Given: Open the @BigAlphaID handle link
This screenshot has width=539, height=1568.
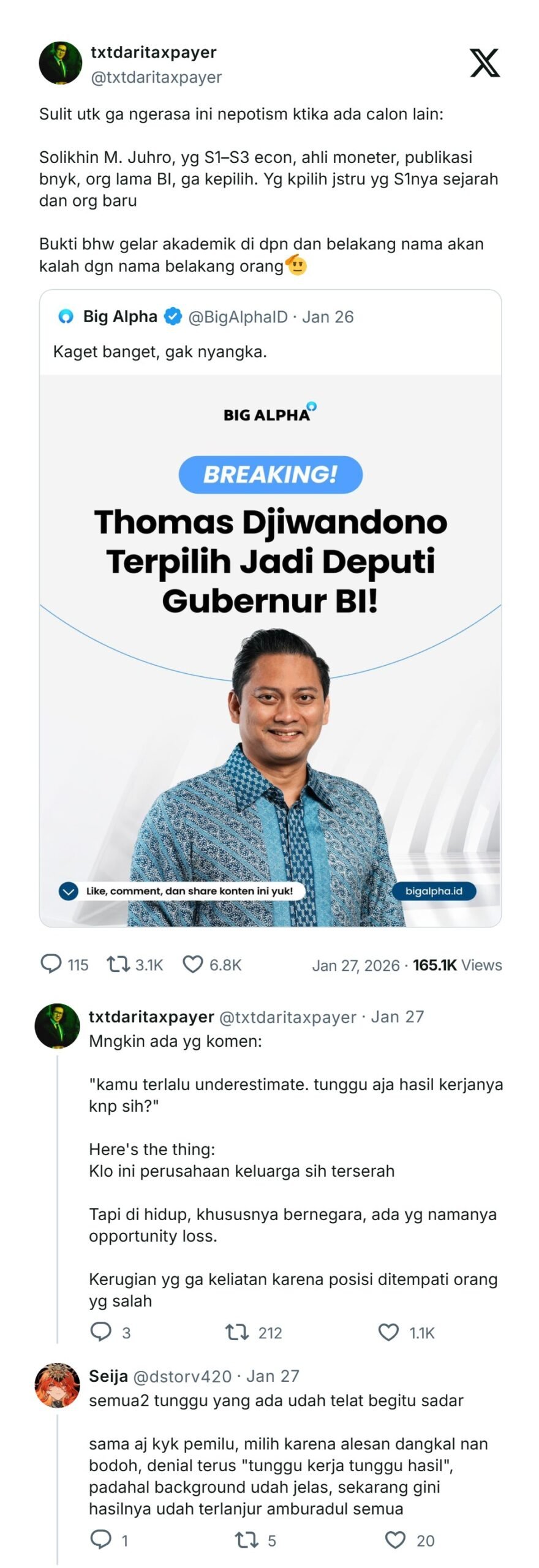Looking at the screenshot, I should tap(238, 317).
